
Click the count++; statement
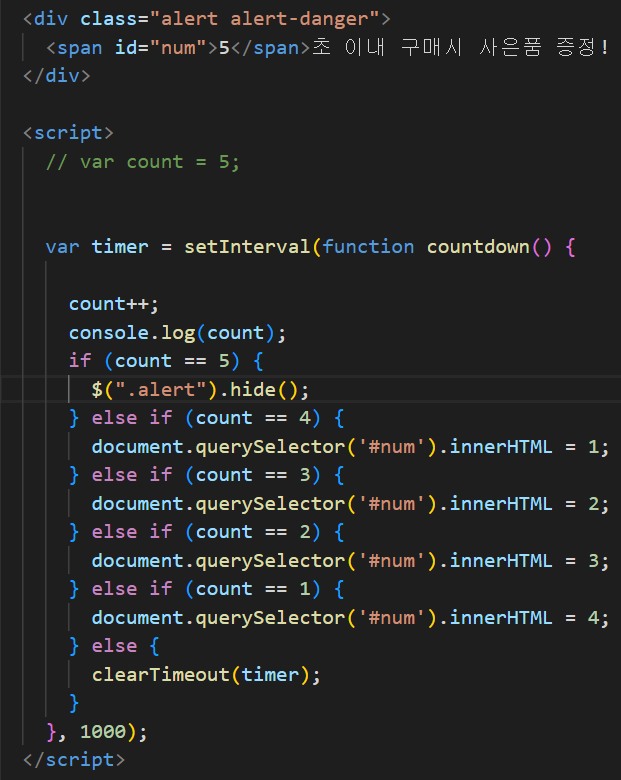[114, 303]
